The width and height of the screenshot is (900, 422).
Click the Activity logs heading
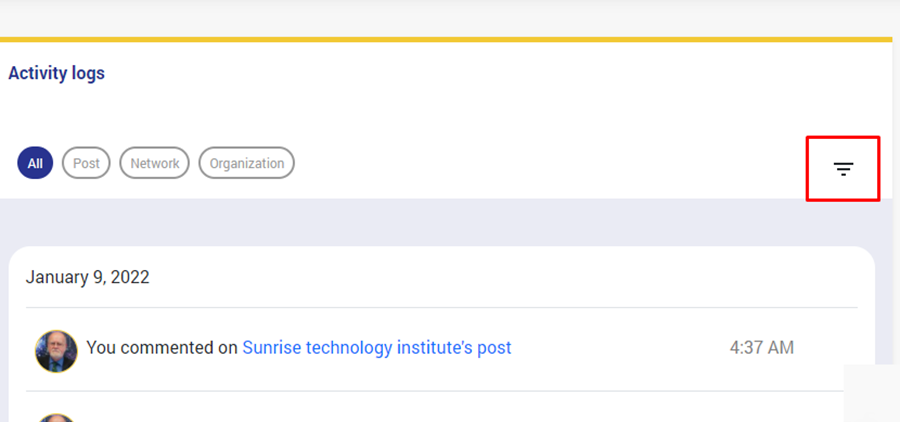56,73
